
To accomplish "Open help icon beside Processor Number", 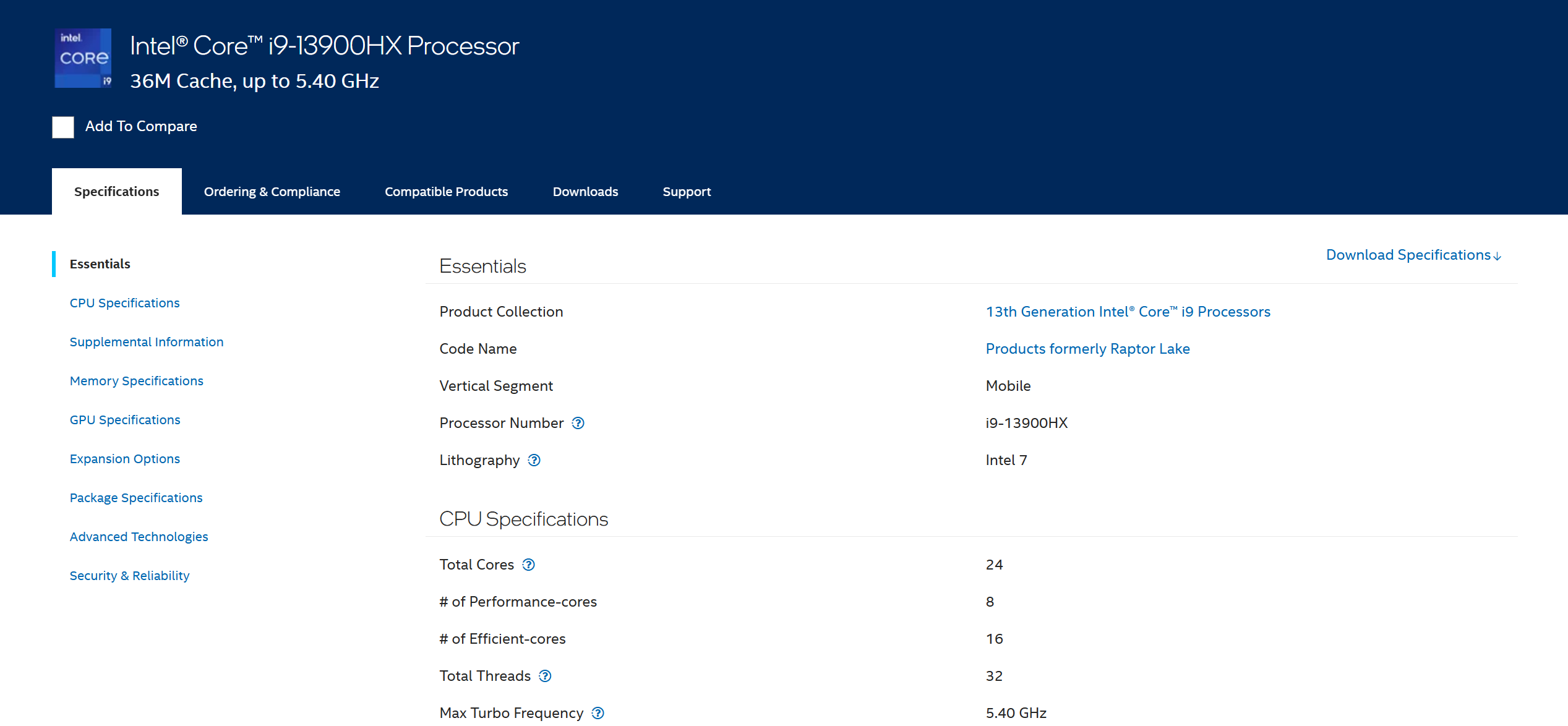I will pos(578,423).
